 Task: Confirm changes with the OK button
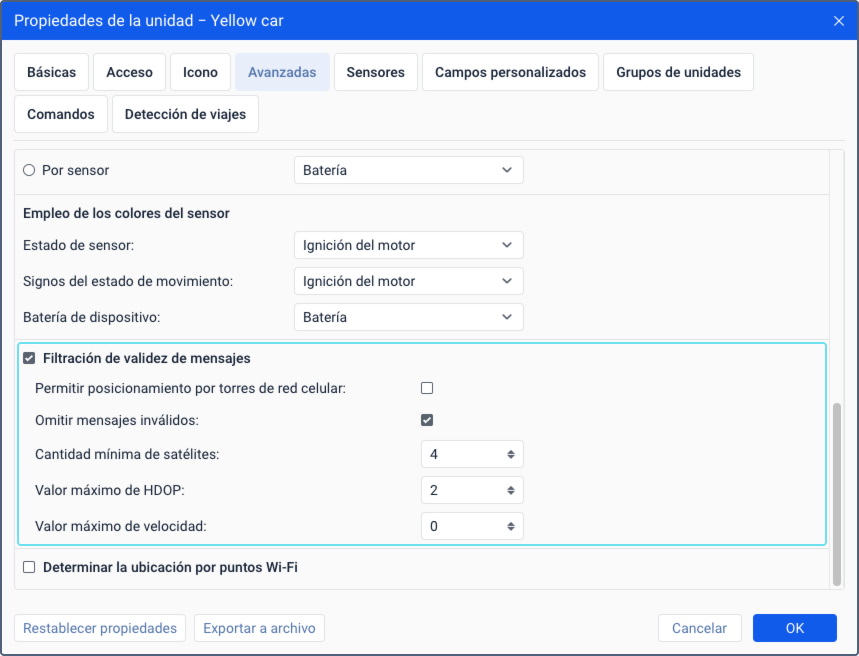click(x=794, y=628)
